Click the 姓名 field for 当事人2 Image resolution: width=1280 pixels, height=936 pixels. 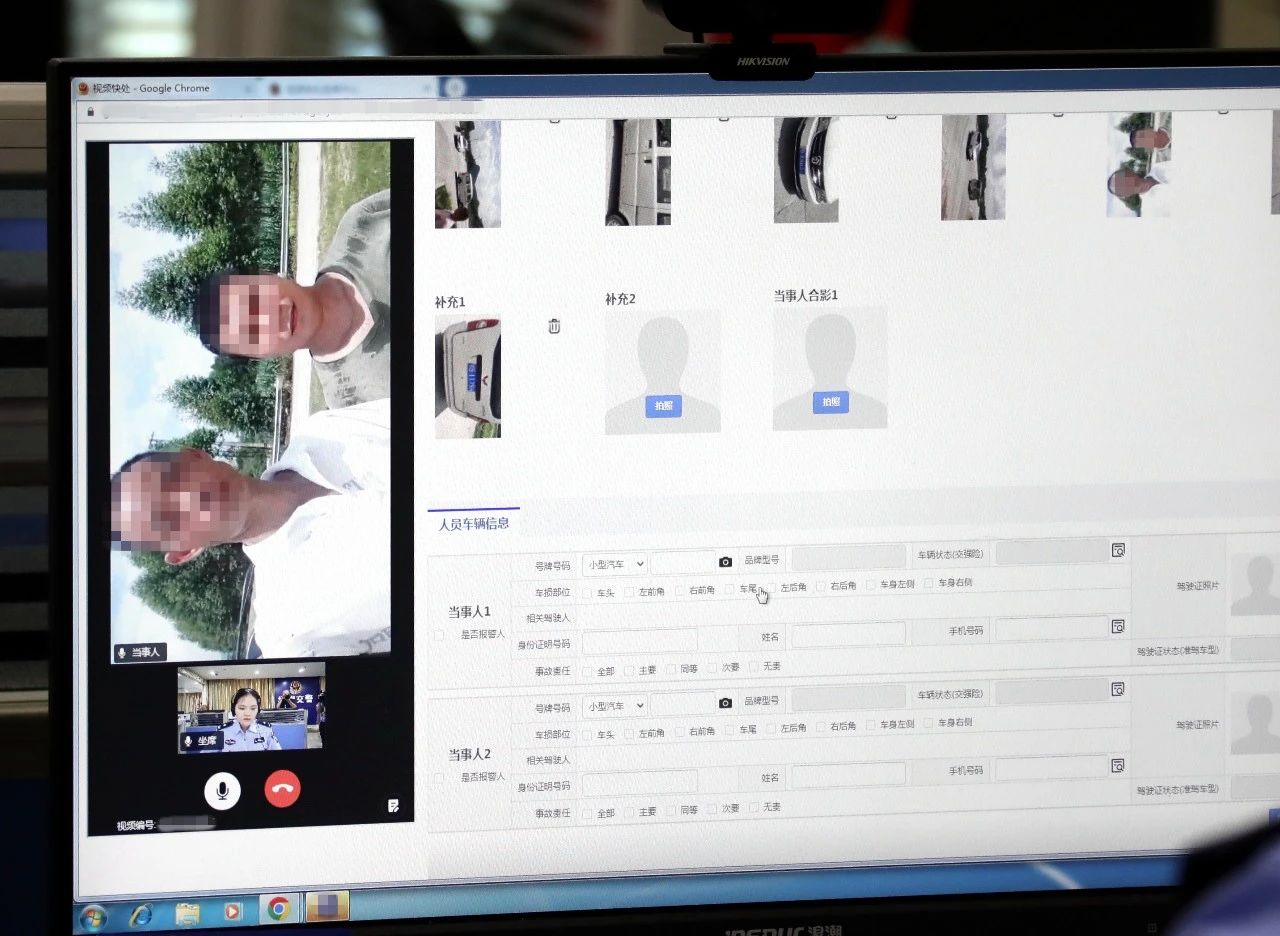pos(849,775)
